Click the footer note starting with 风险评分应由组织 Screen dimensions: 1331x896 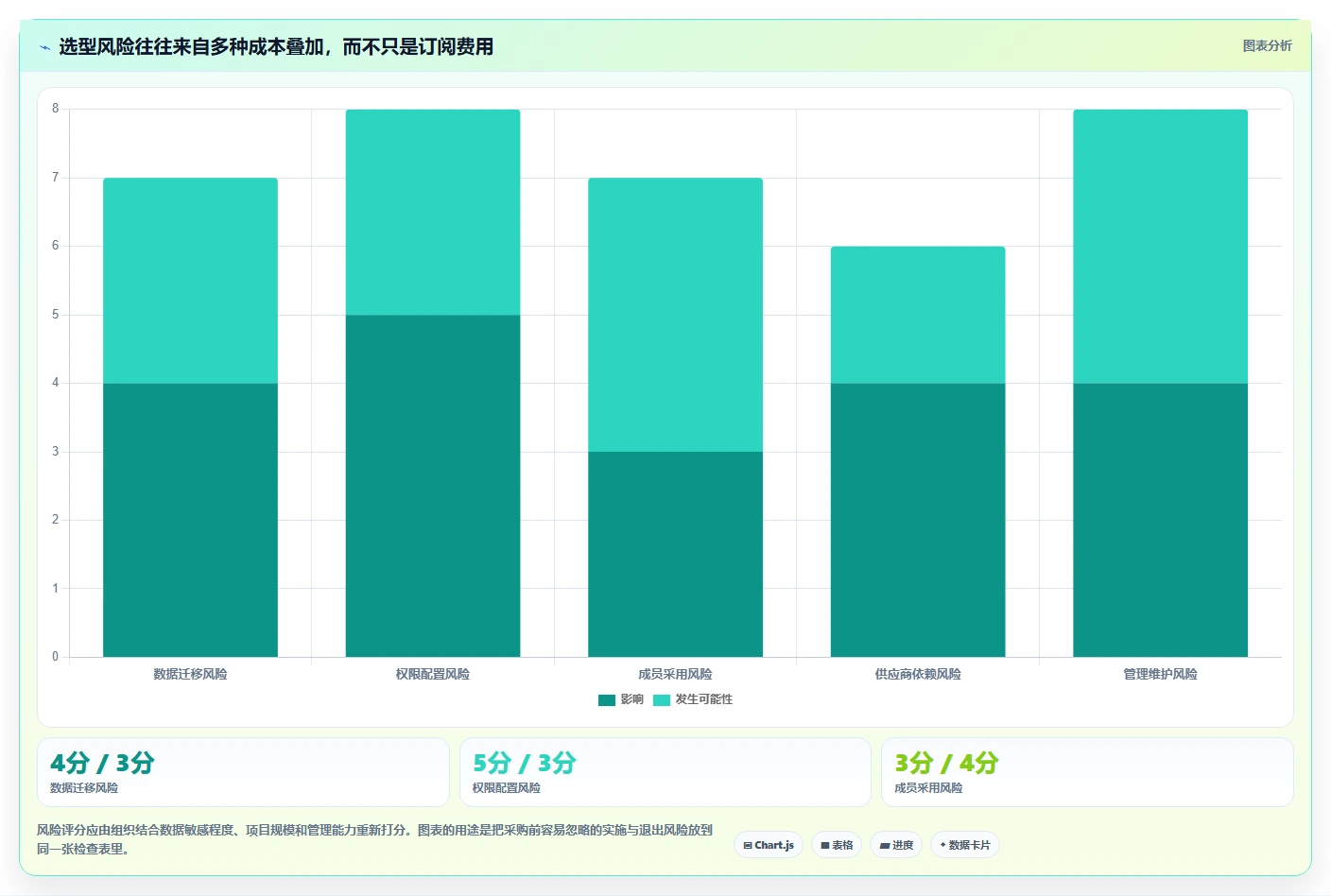point(375,839)
